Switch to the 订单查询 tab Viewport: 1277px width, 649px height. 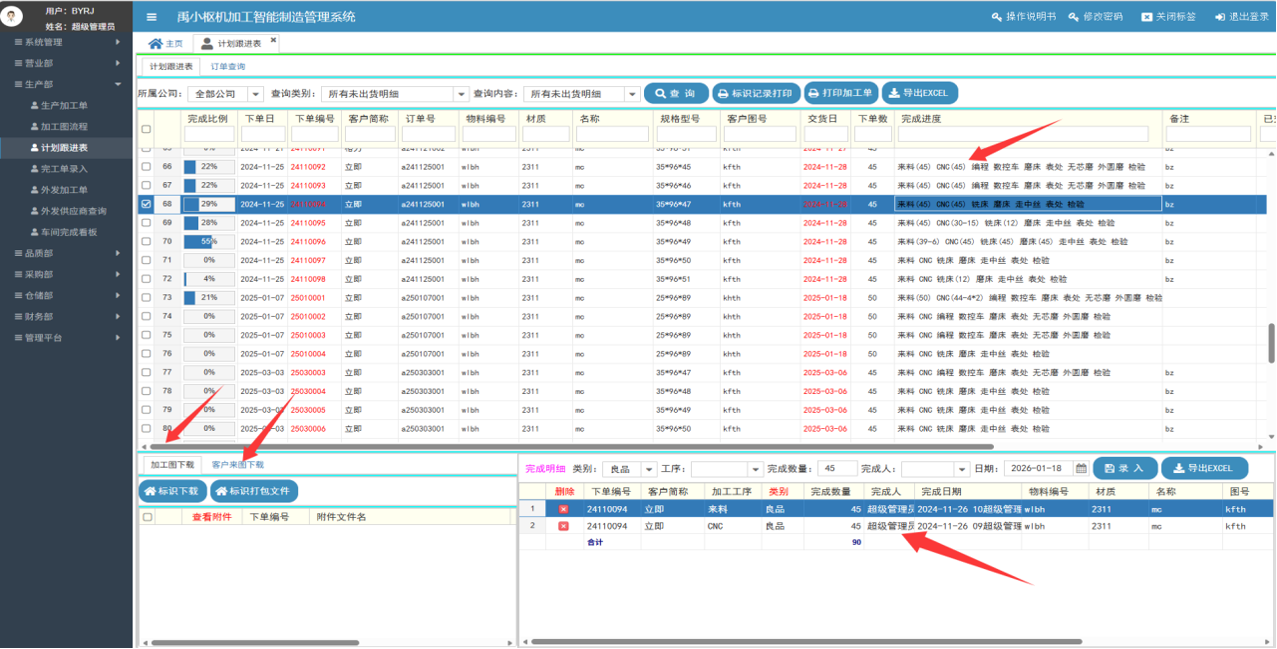coord(227,67)
